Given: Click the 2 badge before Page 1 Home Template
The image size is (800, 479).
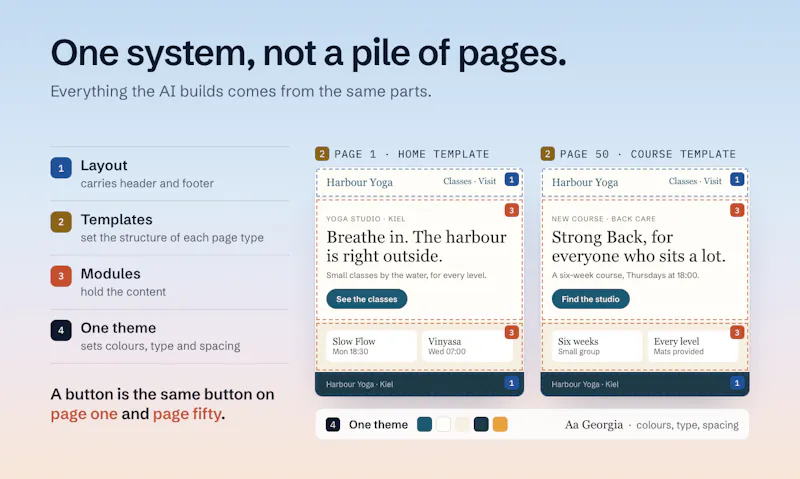Looking at the screenshot, I should [322, 154].
